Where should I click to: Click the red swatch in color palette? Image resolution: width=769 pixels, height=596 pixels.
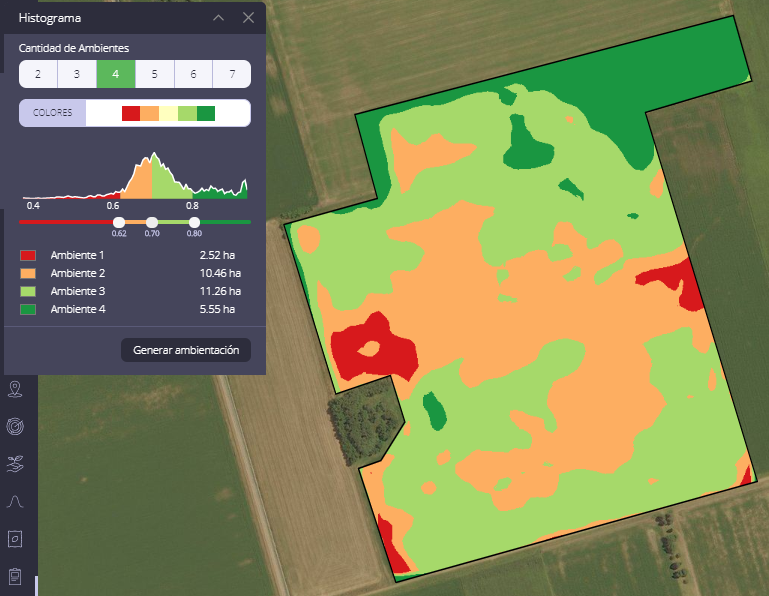coord(131,113)
